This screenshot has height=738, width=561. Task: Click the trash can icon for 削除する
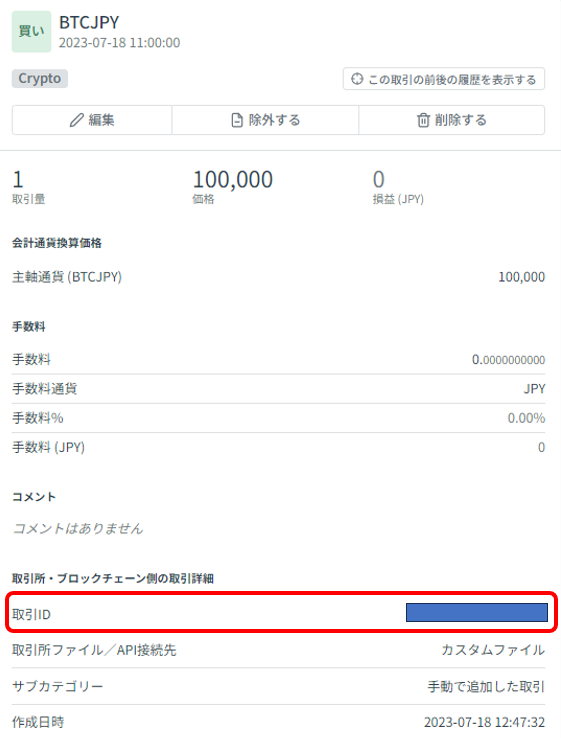pos(423,120)
